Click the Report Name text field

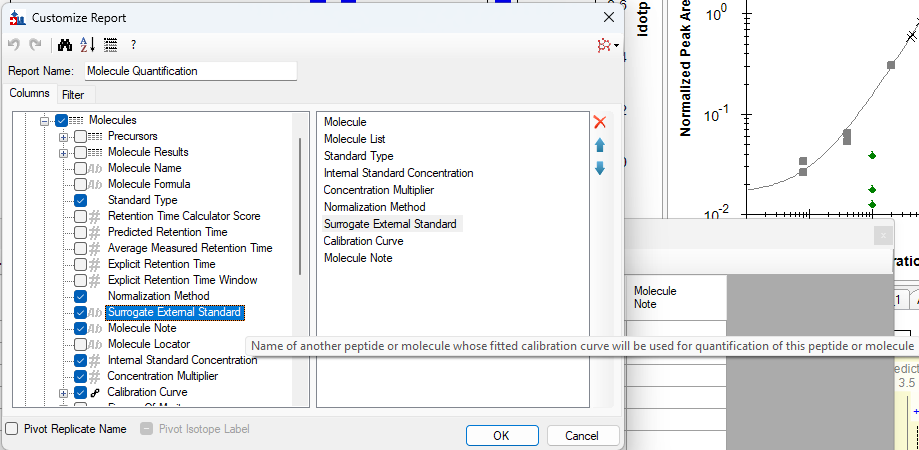point(190,71)
